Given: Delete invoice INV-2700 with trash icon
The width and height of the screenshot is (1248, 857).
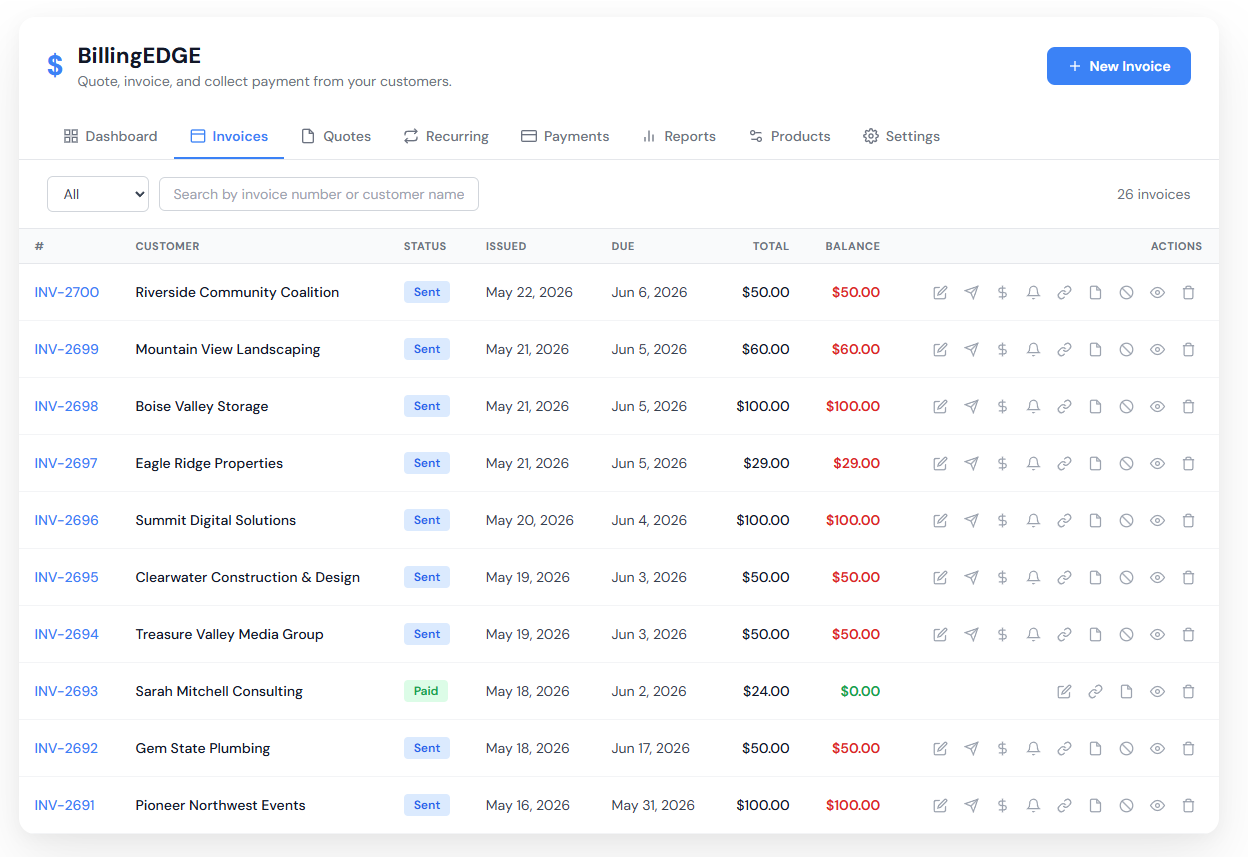Looking at the screenshot, I should coord(1188,293).
